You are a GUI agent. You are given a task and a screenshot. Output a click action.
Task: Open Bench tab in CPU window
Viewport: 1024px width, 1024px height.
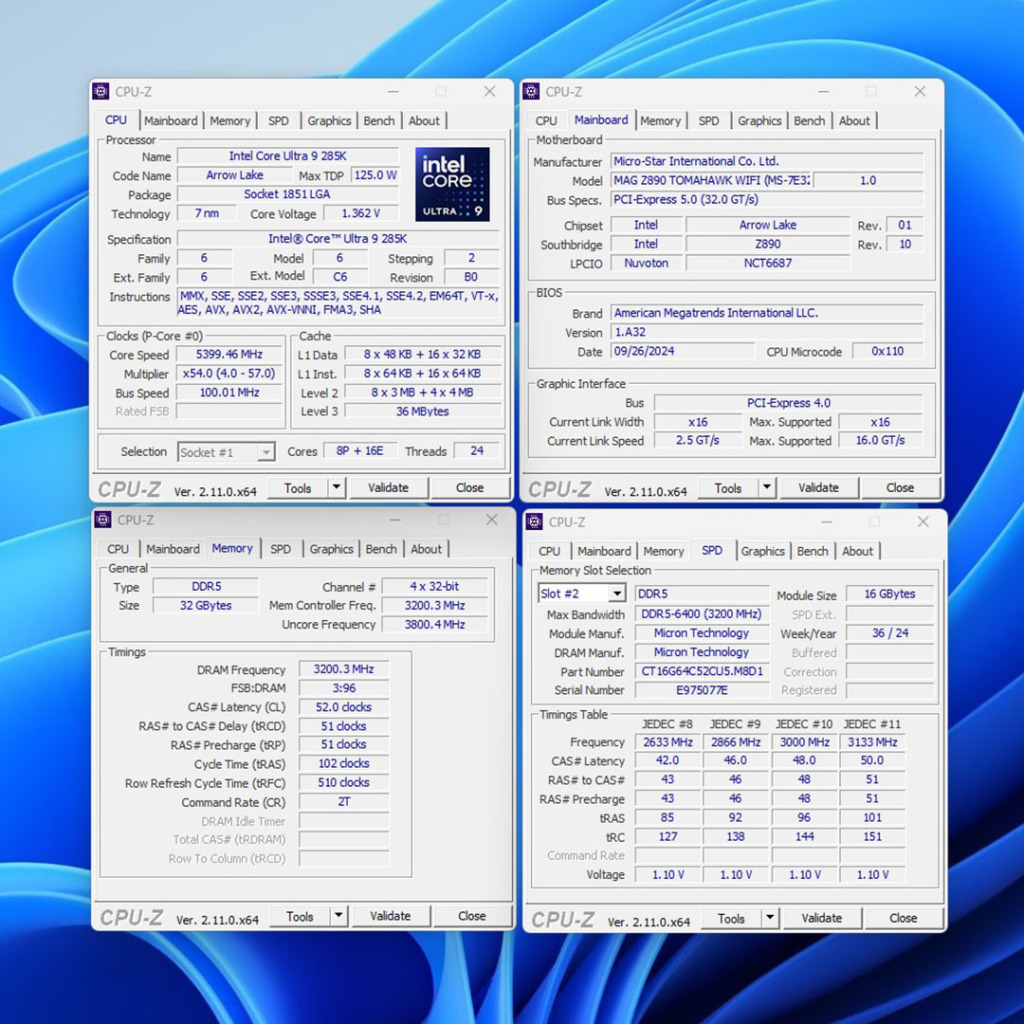[x=379, y=121]
